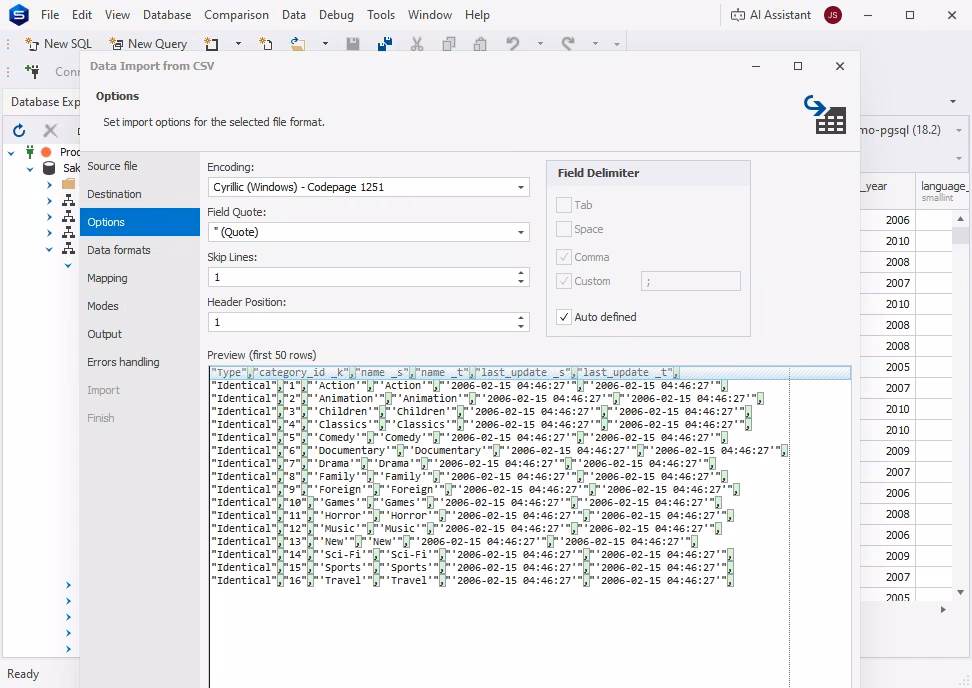This screenshot has width=972, height=688.
Task: Click the Save disk icon
Action: click(353, 43)
